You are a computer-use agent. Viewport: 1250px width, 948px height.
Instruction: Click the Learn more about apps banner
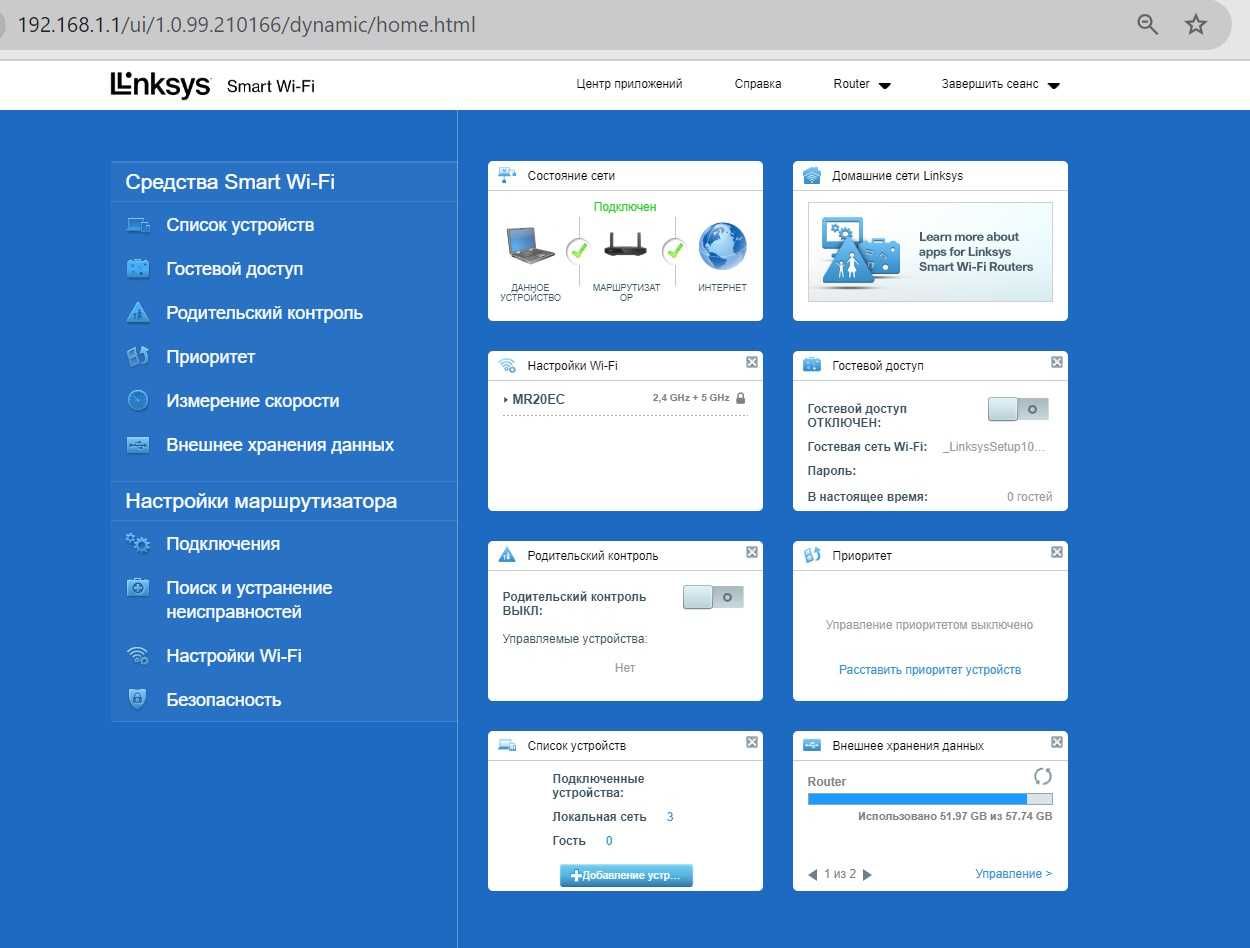[x=930, y=252]
